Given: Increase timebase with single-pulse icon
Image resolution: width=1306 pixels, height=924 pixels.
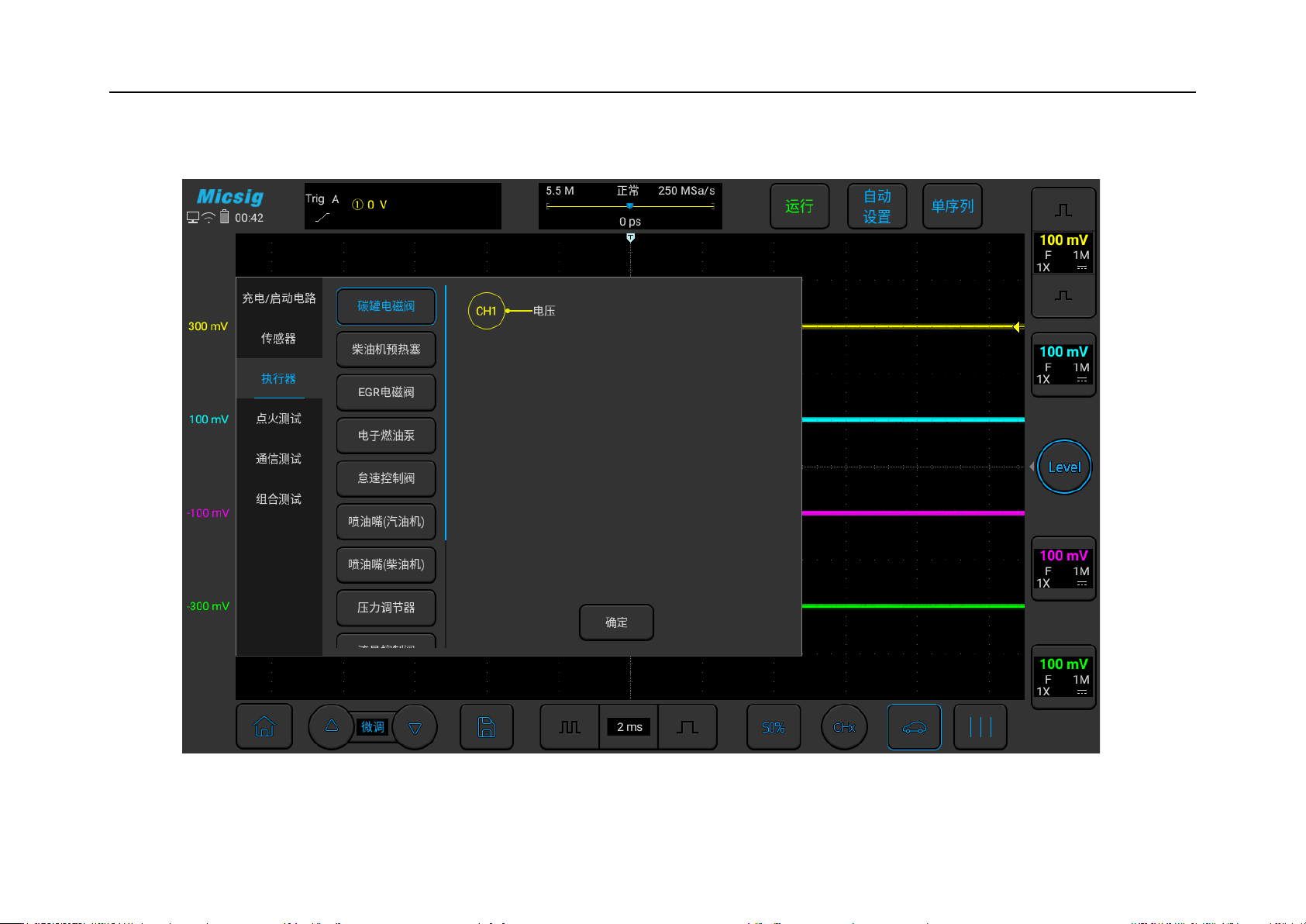Looking at the screenshot, I should click(x=687, y=727).
